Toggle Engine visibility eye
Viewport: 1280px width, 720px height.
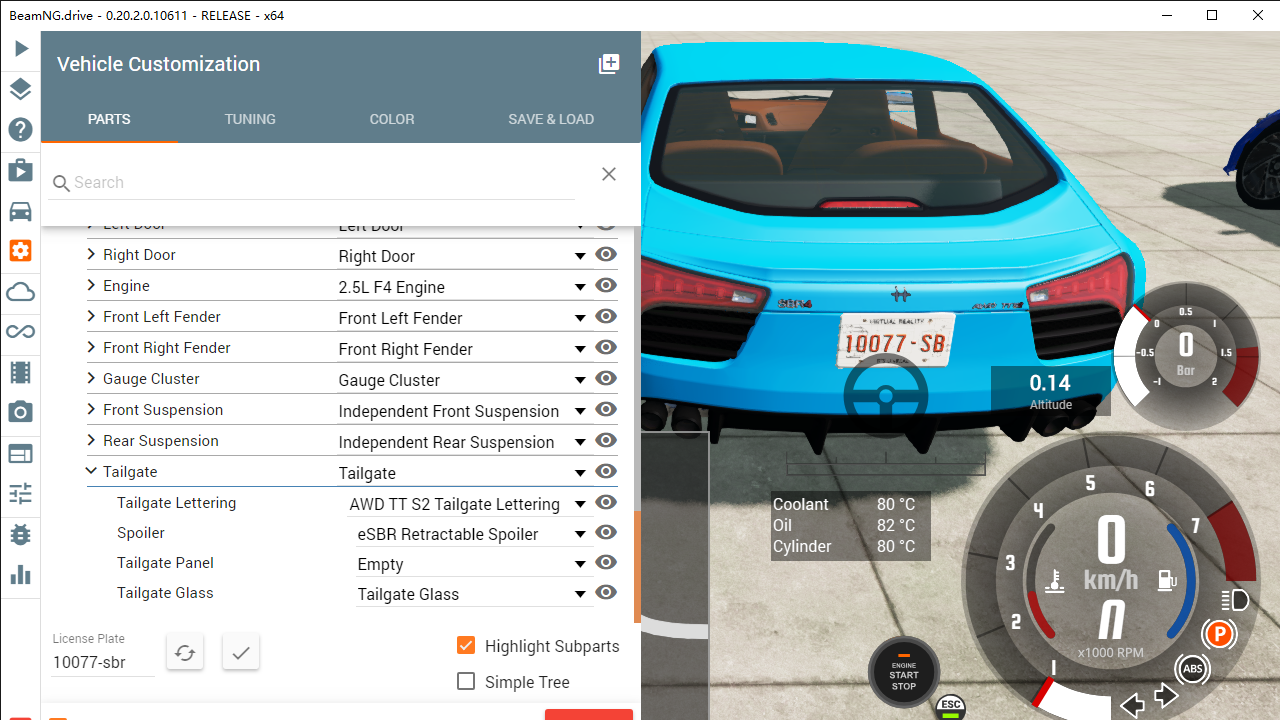[x=605, y=286]
